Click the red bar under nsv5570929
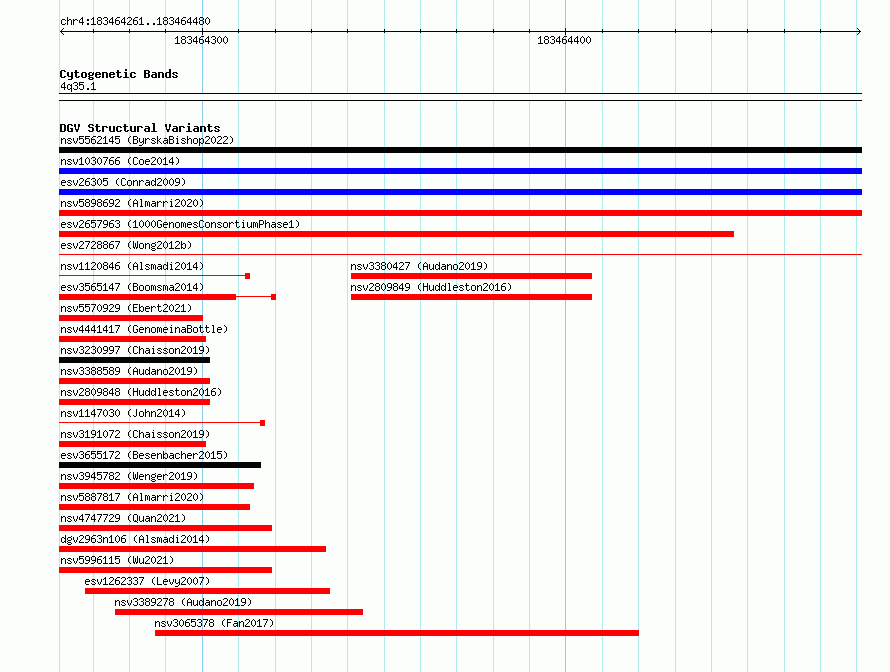 click(x=131, y=318)
